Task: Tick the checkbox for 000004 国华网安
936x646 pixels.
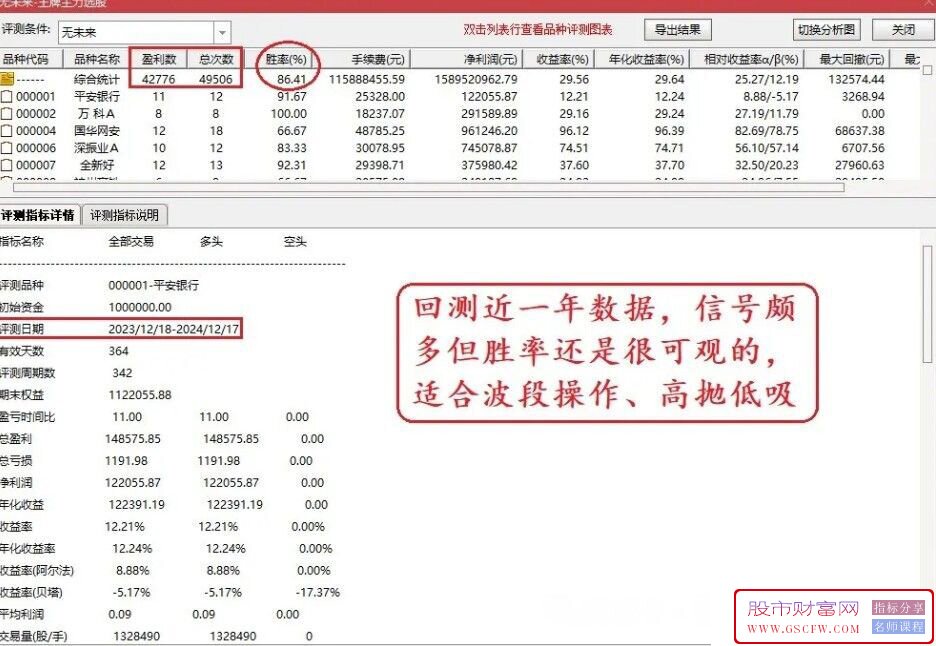Action: 7,131
